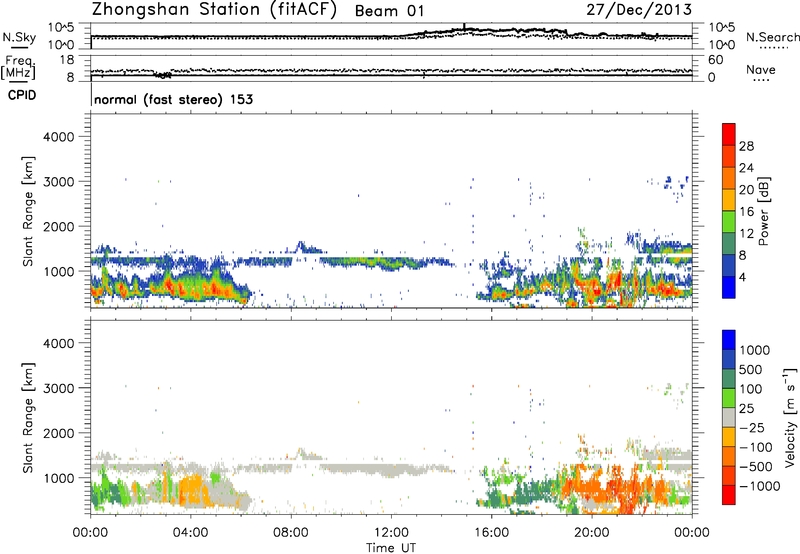Click the 'Power [dB]' colorbar label
This screenshot has height=554, width=800.
763,211
